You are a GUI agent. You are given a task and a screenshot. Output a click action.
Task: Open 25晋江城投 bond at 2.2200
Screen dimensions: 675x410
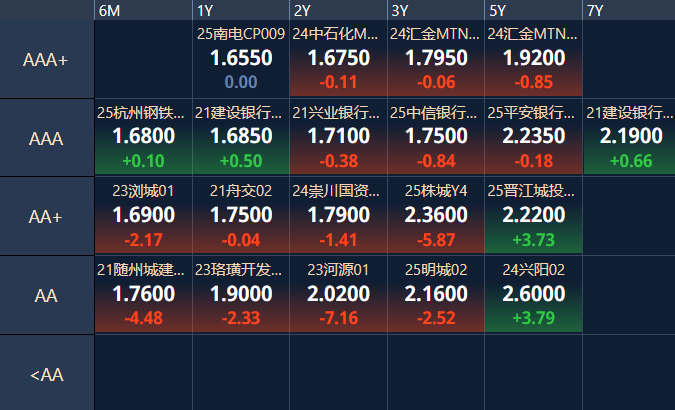(x=532, y=215)
